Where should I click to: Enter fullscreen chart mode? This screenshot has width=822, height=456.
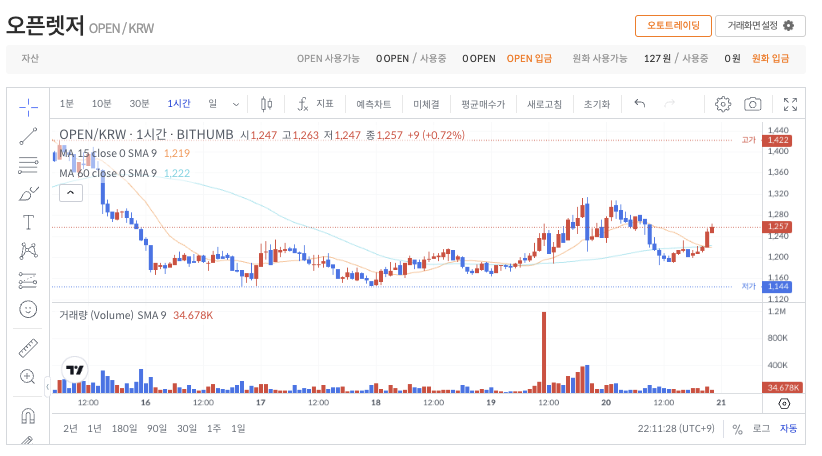click(x=790, y=104)
